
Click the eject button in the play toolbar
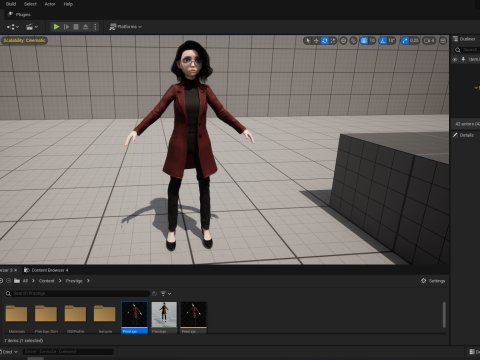86,27
